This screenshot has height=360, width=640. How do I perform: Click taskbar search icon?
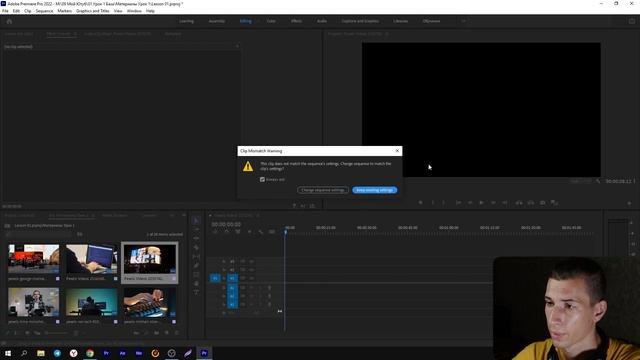coord(24,353)
